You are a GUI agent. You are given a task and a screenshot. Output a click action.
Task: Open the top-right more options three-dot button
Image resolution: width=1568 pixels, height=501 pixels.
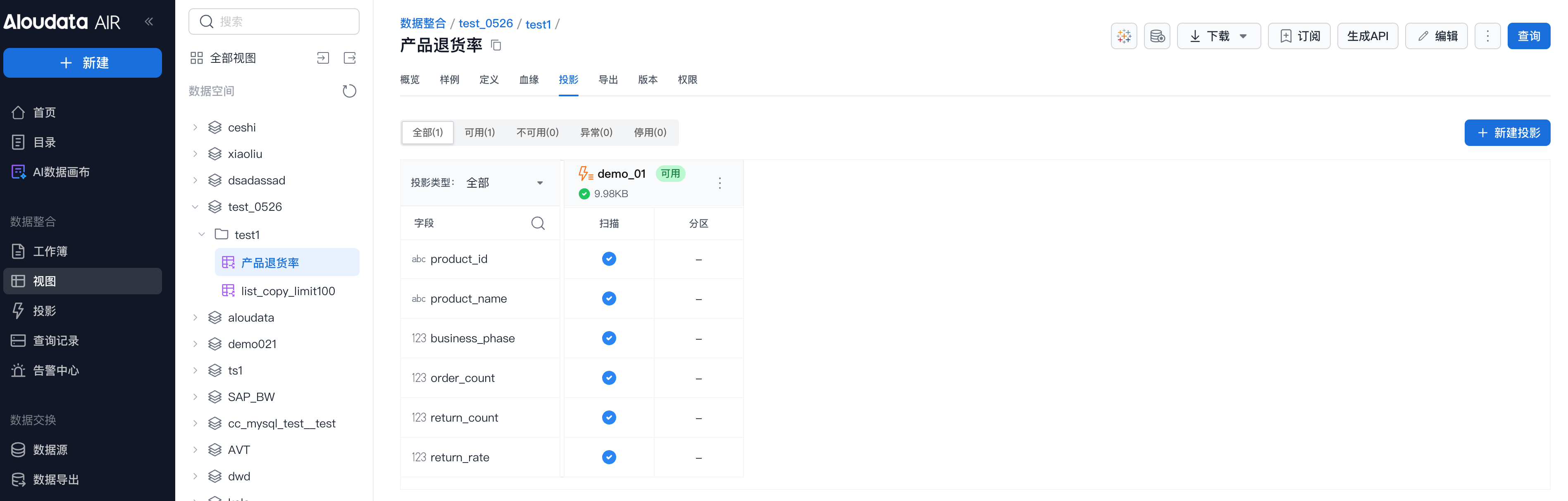coord(1487,36)
